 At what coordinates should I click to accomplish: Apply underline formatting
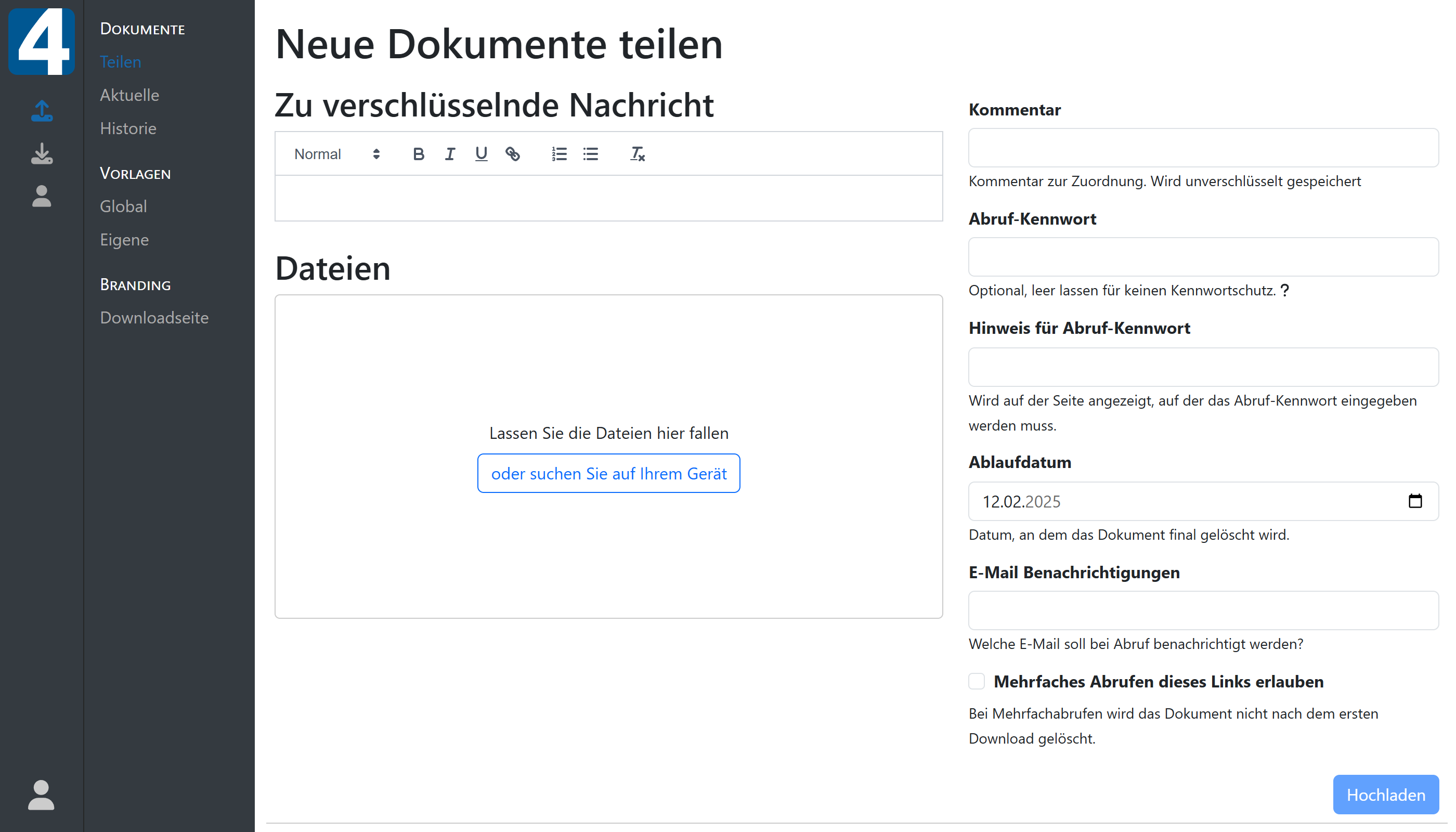click(481, 154)
